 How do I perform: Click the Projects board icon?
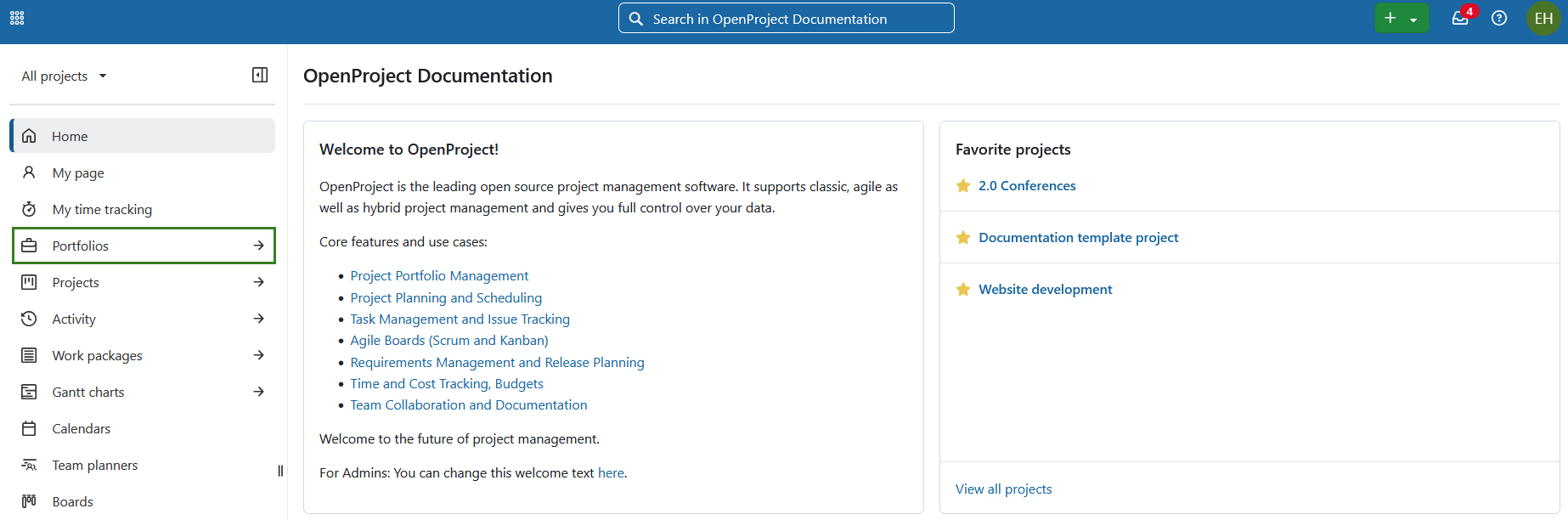[x=29, y=282]
